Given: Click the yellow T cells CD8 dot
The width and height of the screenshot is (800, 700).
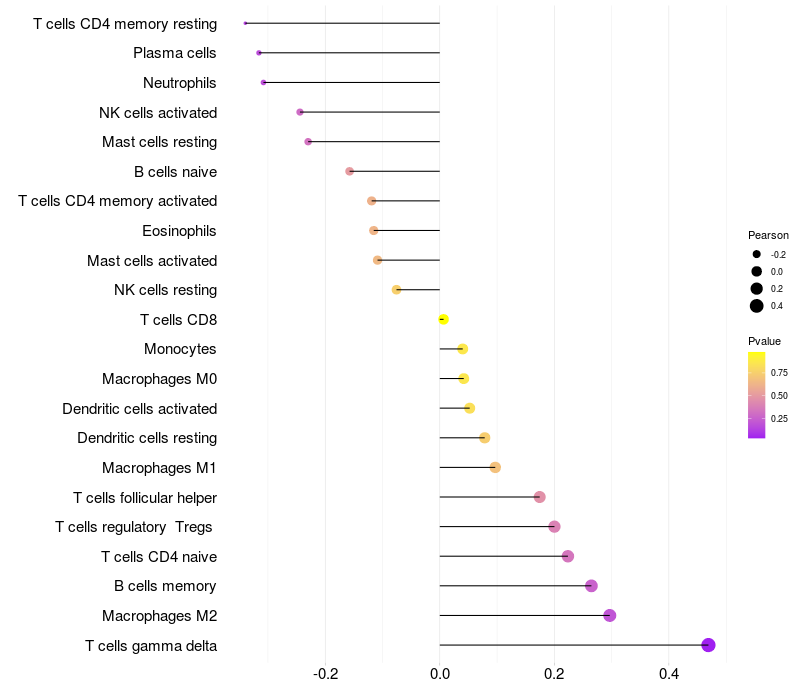Looking at the screenshot, I should [443, 320].
